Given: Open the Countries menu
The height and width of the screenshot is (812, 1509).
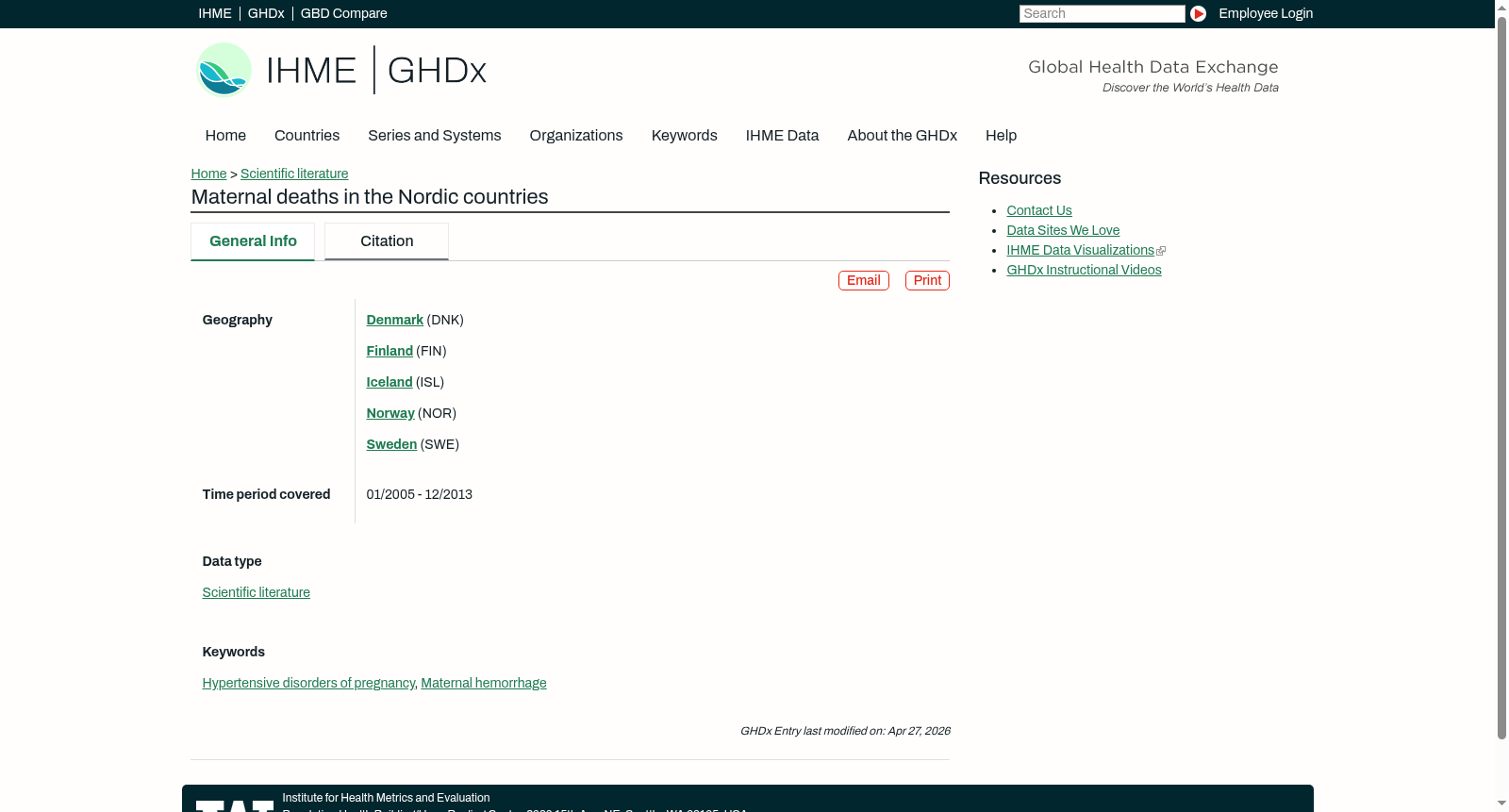Looking at the screenshot, I should click(x=307, y=136).
